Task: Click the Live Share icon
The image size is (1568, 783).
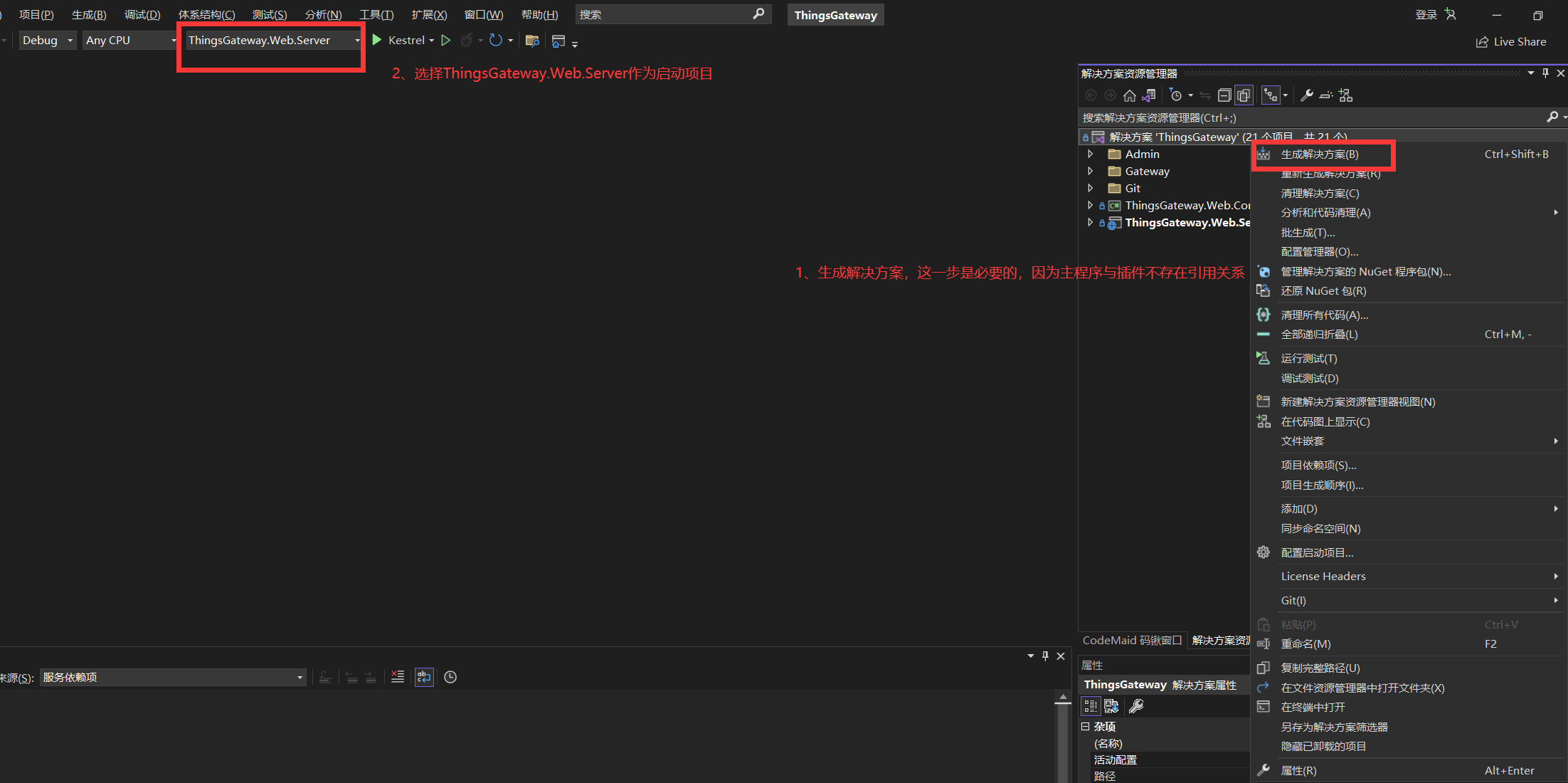Action: (1482, 42)
